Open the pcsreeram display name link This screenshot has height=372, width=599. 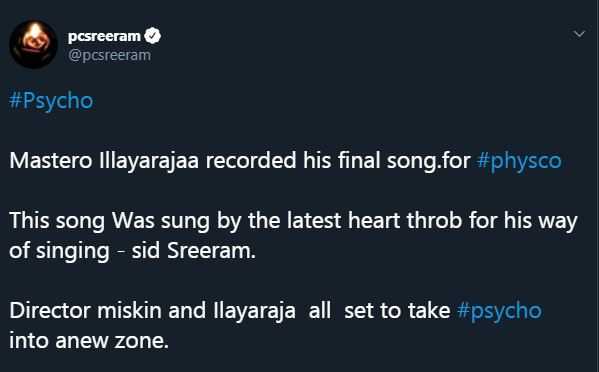[104, 36]
